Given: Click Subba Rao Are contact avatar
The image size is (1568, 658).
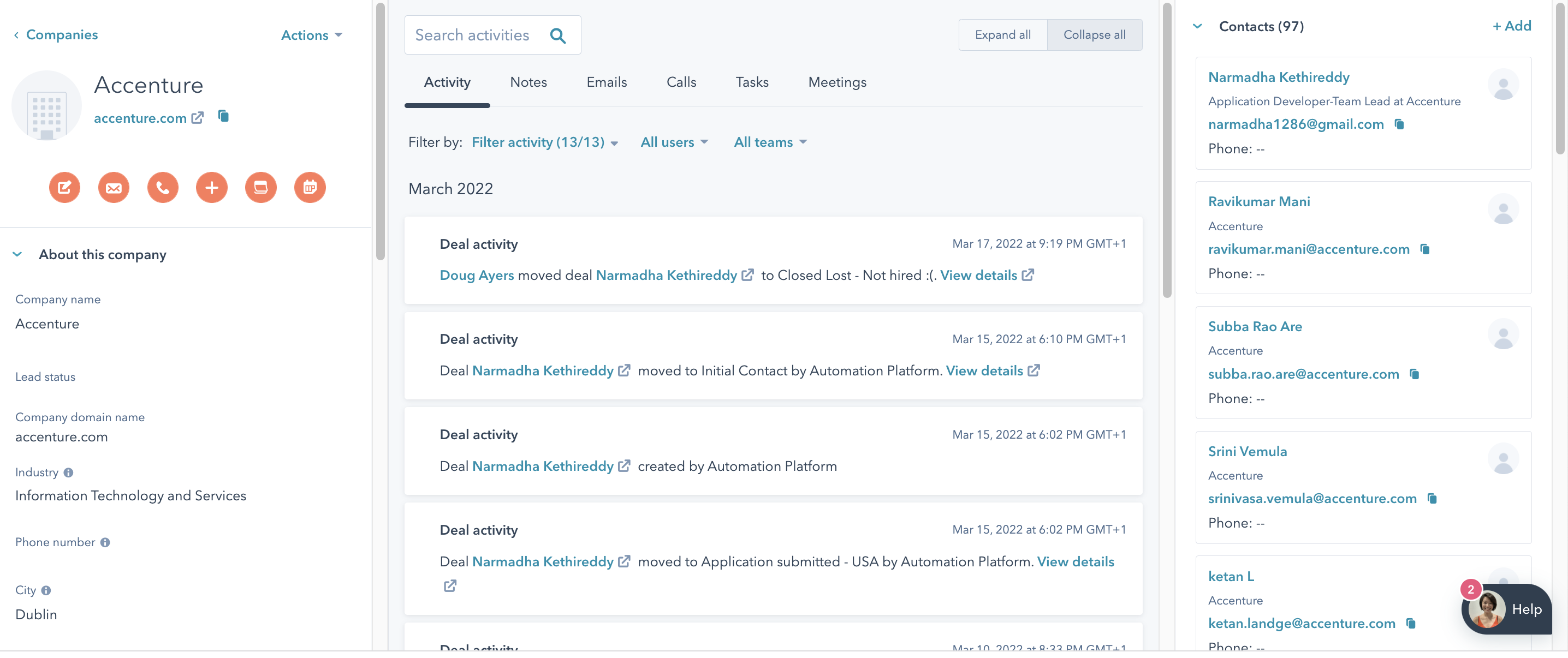Looking at the screenshot, I should pos(1503,334).
